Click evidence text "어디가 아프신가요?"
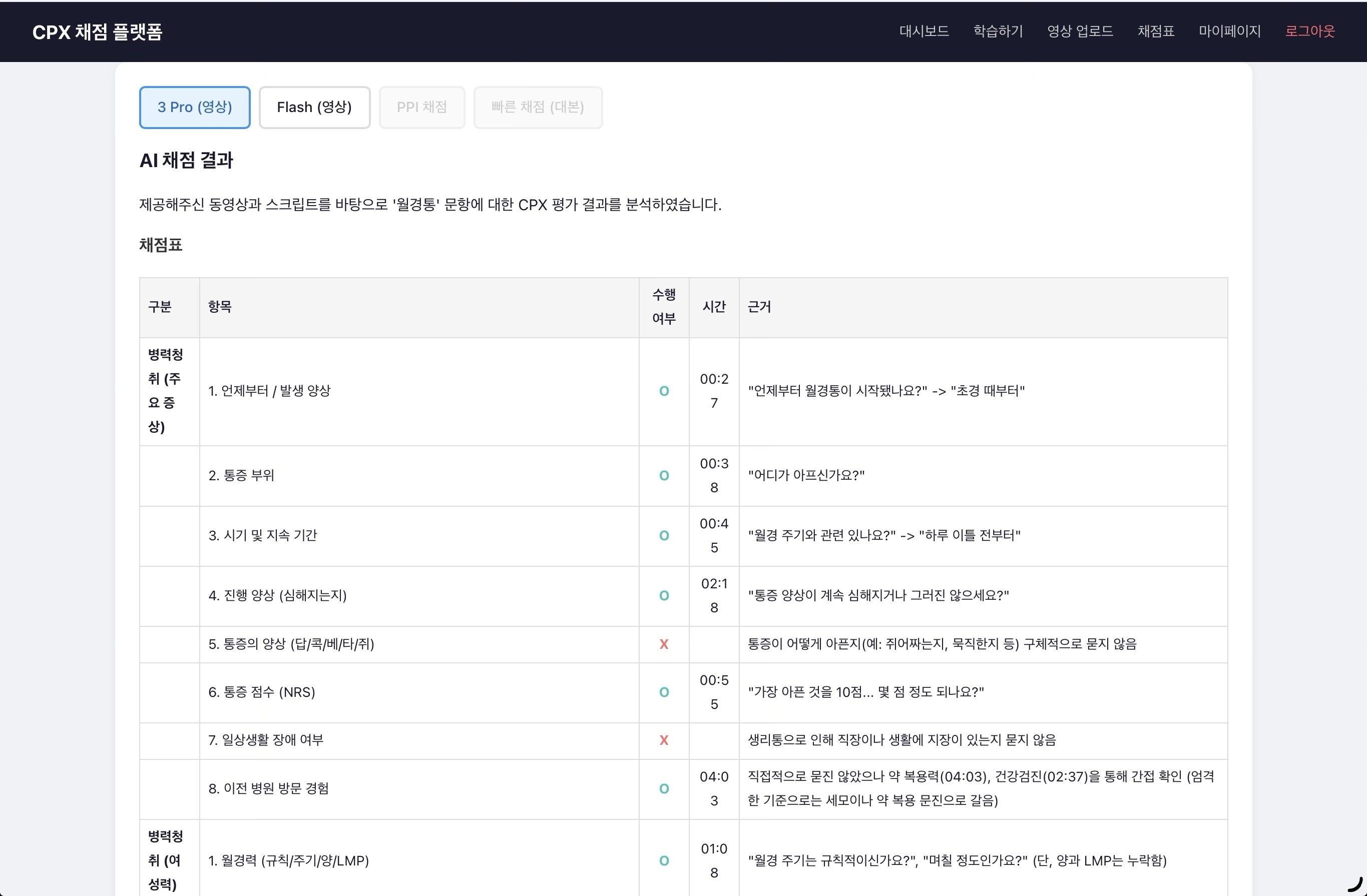1367x896 pixels. point(806,475)
